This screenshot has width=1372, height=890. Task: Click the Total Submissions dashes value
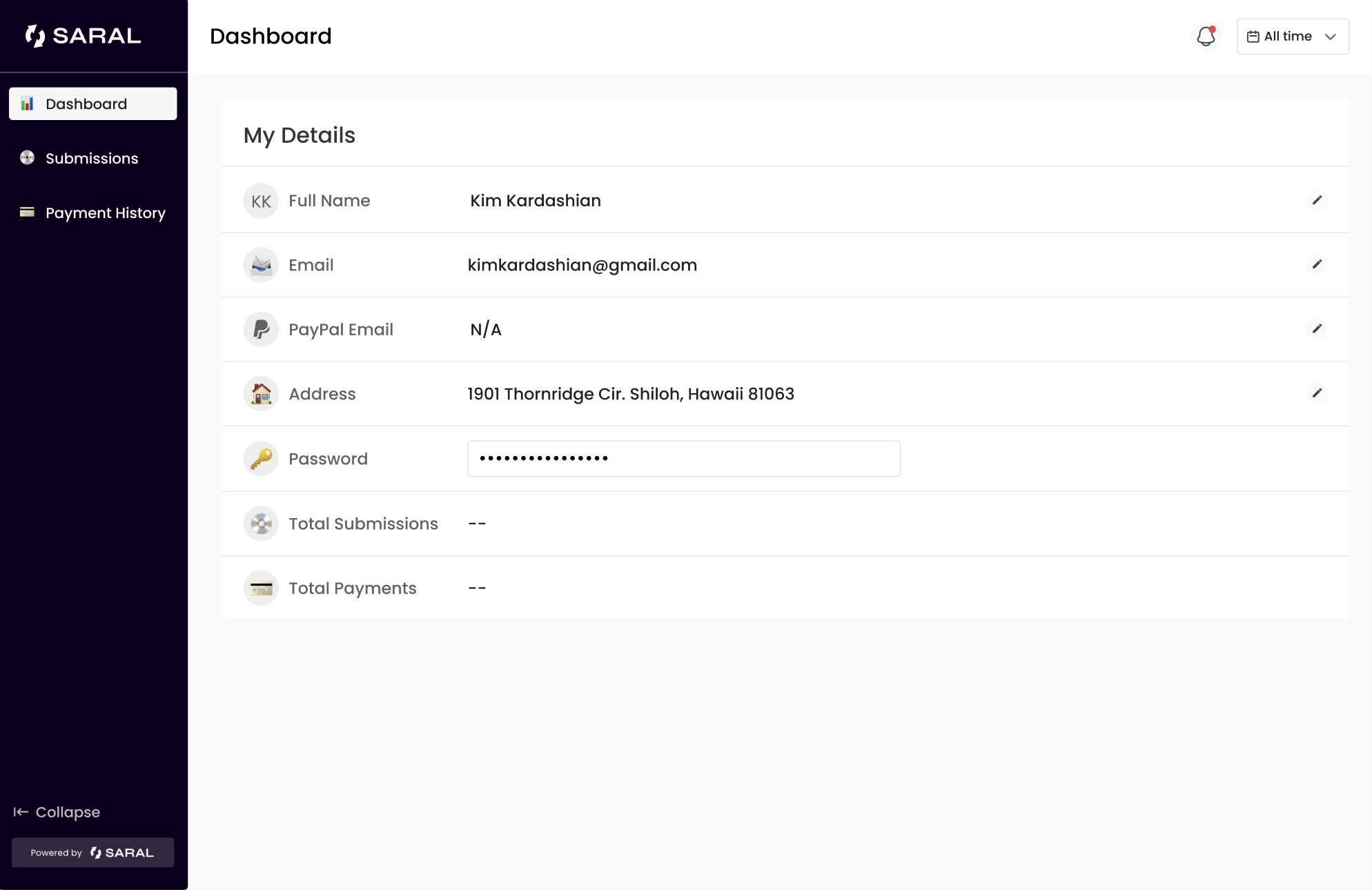477,524
